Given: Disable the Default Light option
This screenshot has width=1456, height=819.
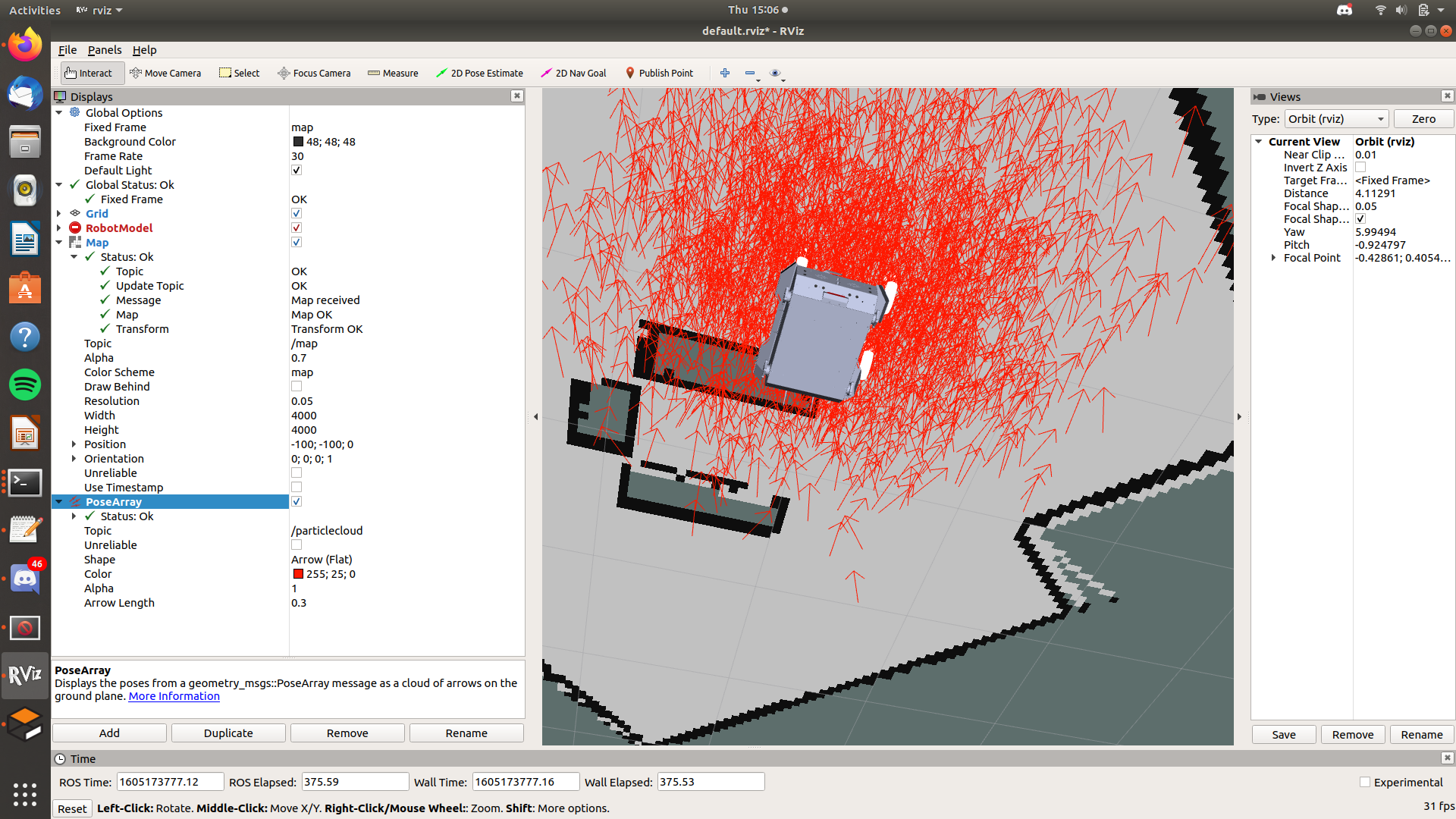Looking at the screenshot, I should 296,170.
